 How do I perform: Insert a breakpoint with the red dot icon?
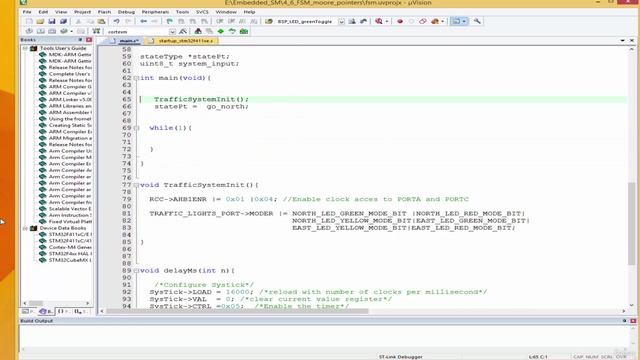click(x=400, y=21)
